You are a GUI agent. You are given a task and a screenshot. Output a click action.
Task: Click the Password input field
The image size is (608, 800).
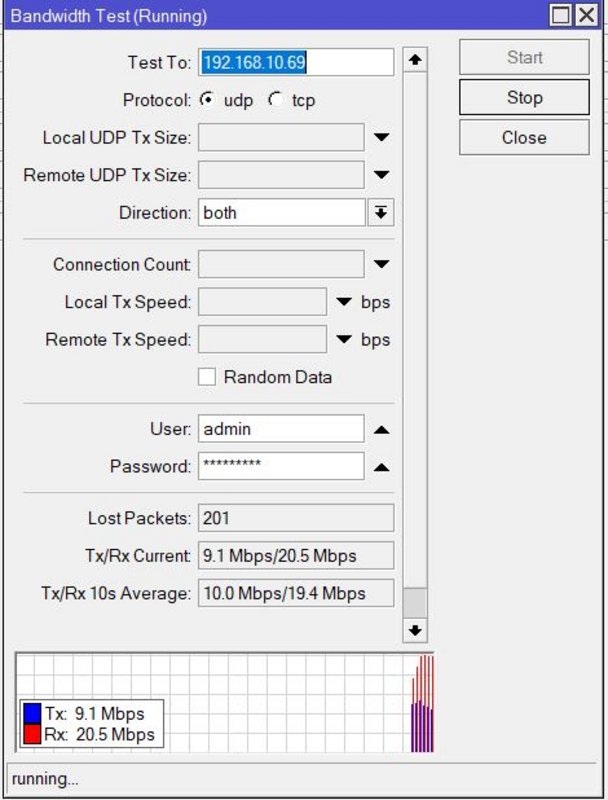[x=281, y=466]
